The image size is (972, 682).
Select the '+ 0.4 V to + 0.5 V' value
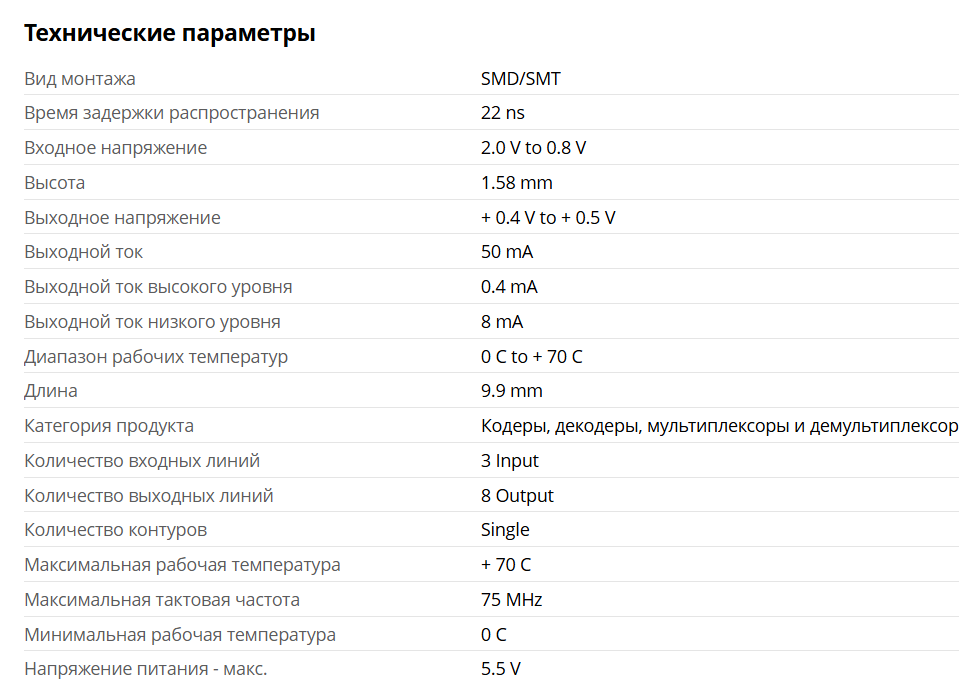[x=548, y=218]
